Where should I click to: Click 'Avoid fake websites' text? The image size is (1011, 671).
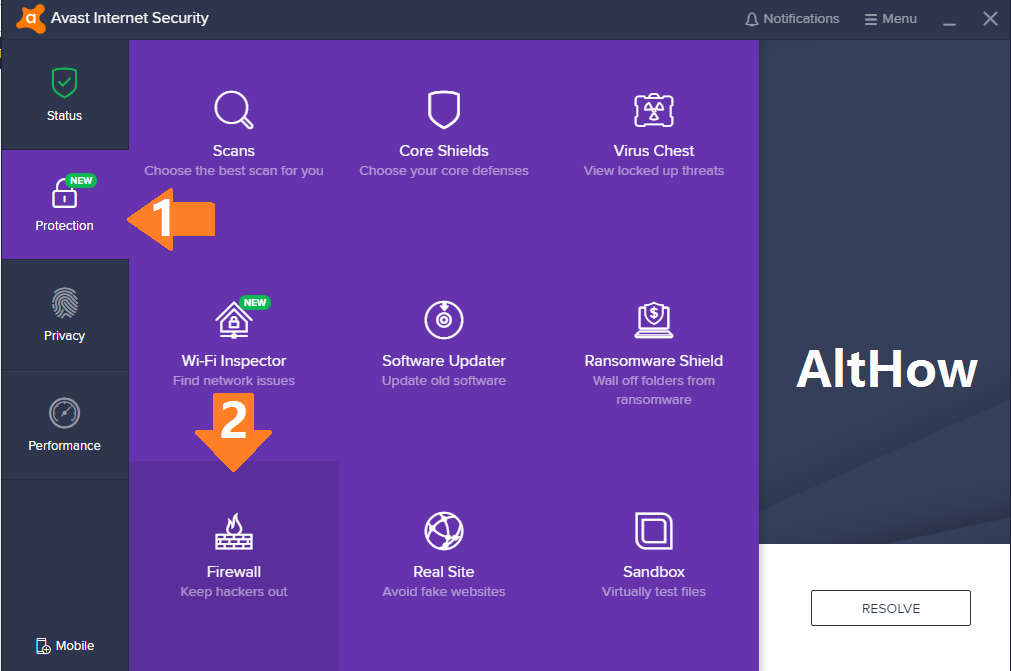[444, 592]
